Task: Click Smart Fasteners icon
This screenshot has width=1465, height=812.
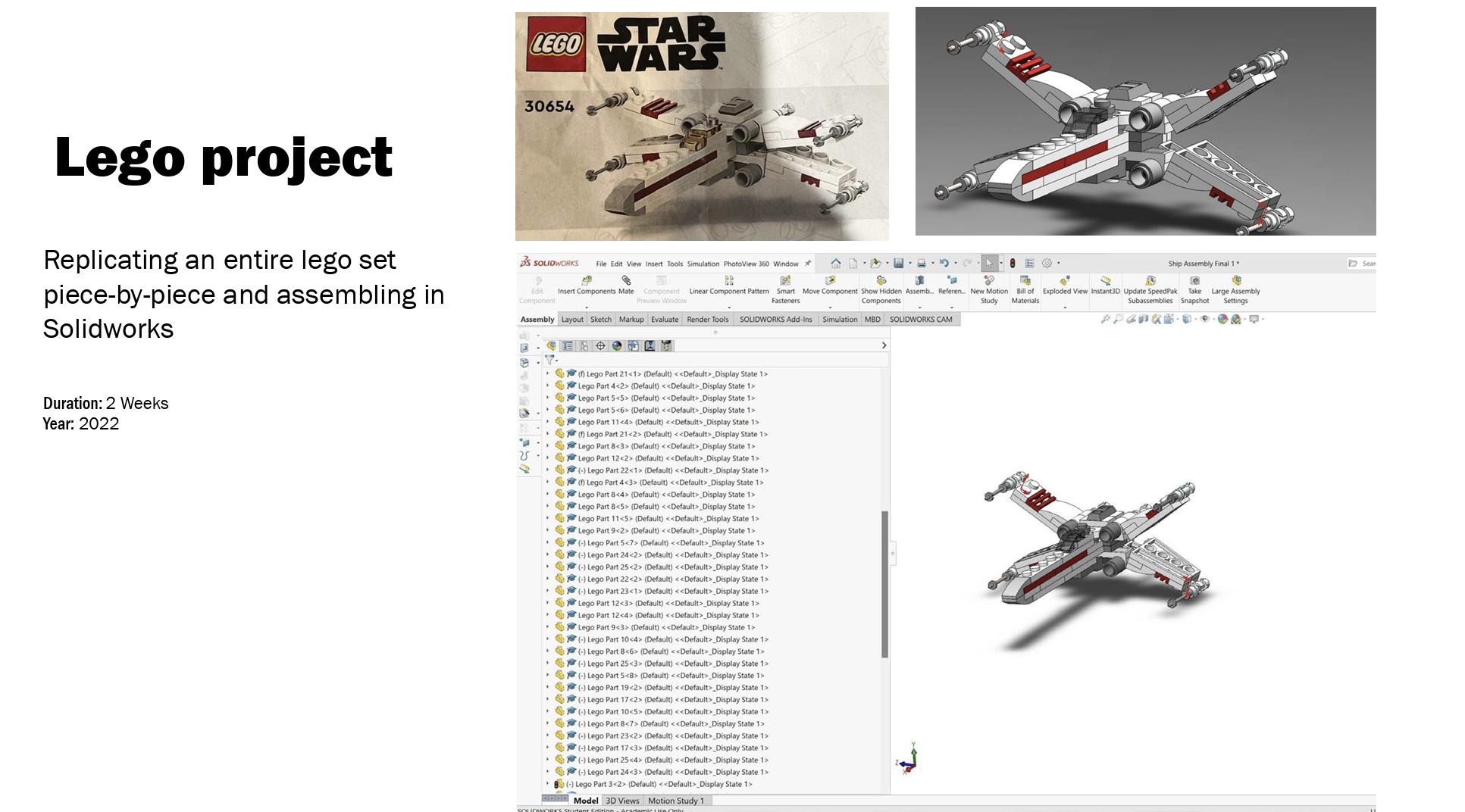Action: pyautogui.click(x=786, y=280)
